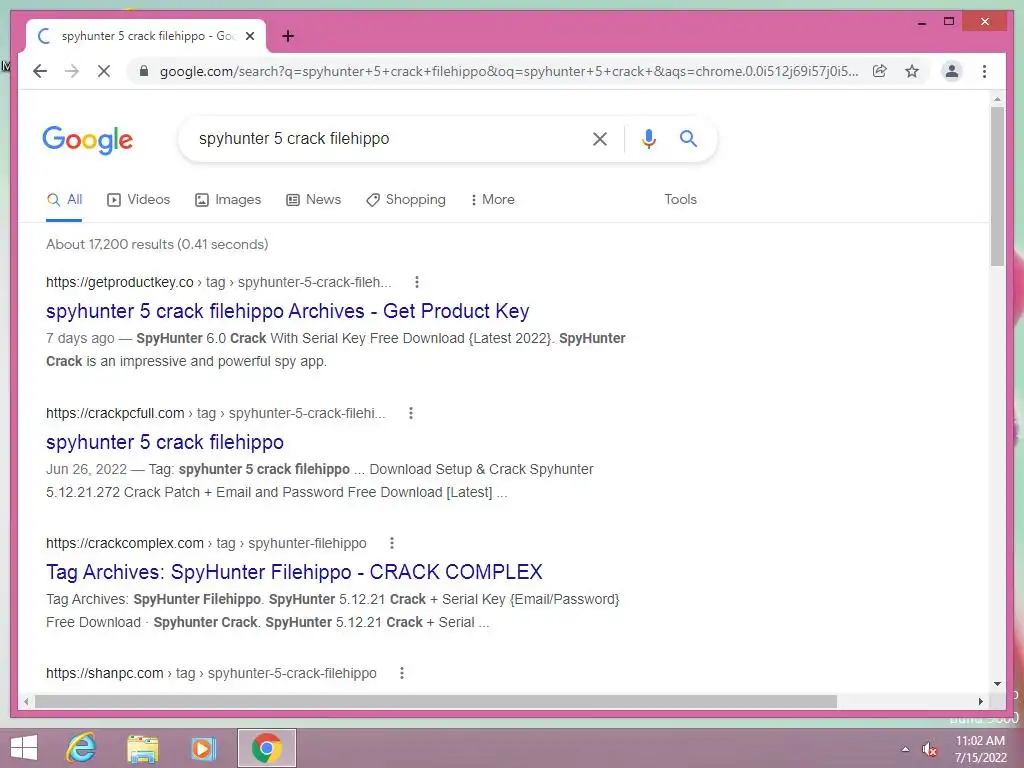Open the Windows Start button
This screenshot has width=1024, height=768.
coord(24,748)
